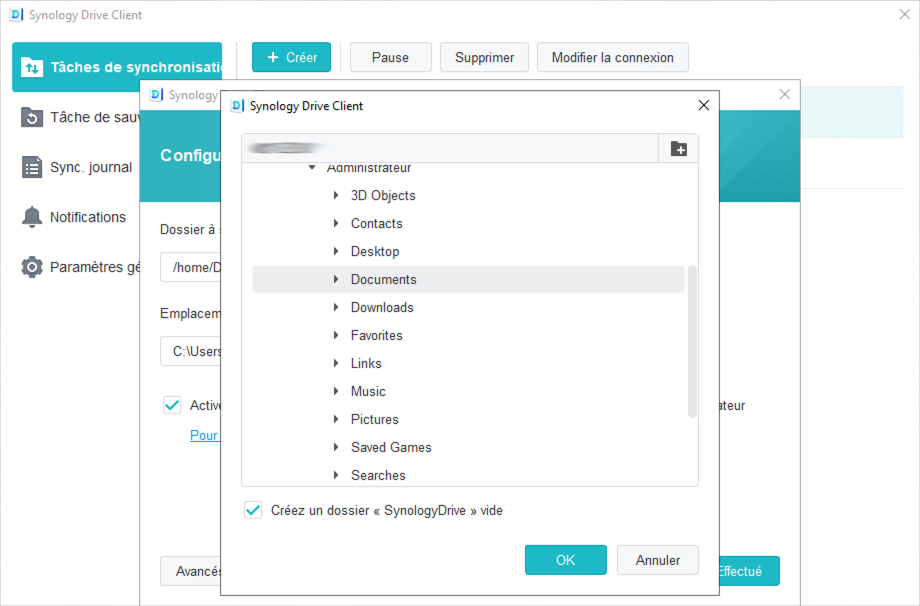Toggle the Activer checkbox in the sync settings
920x606 pixels.
[171, 405]
